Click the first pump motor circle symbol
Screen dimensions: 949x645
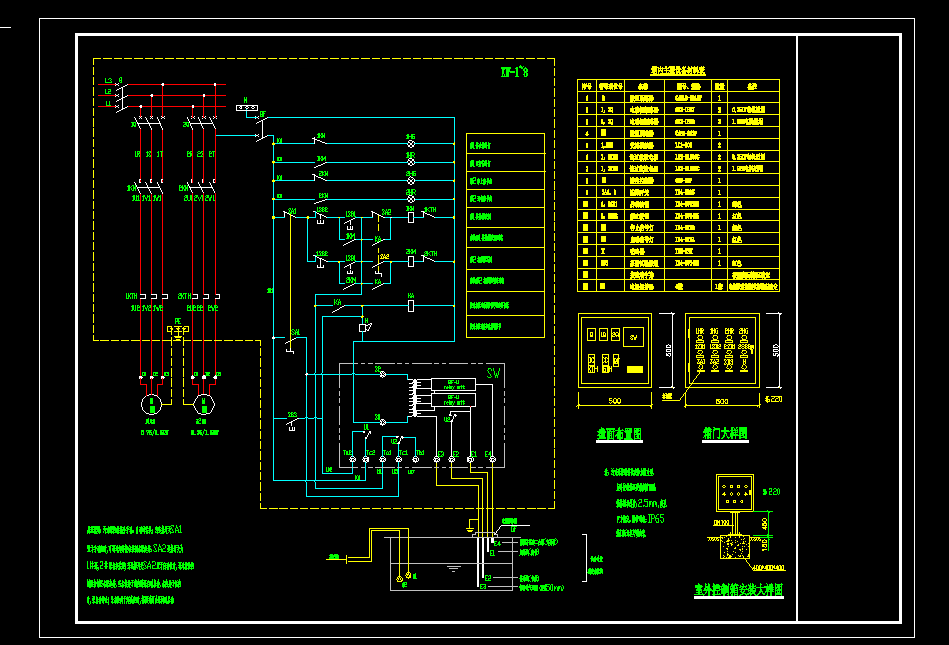pyautogui.click(x=151, y=404)
